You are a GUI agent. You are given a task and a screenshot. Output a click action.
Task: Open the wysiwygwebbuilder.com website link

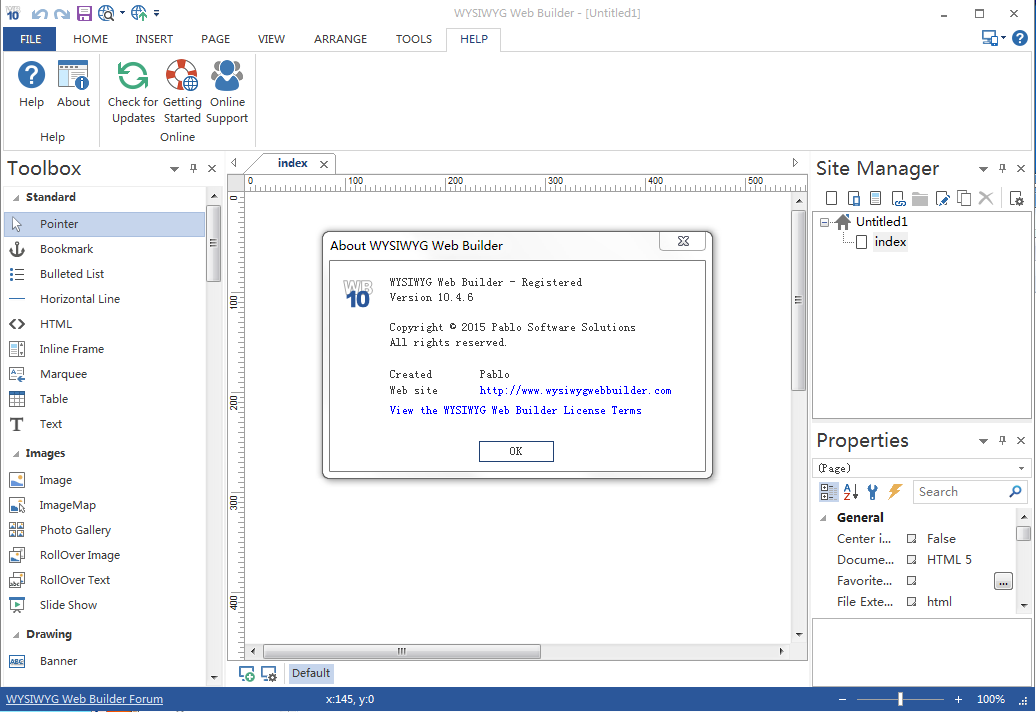[575, 391]
